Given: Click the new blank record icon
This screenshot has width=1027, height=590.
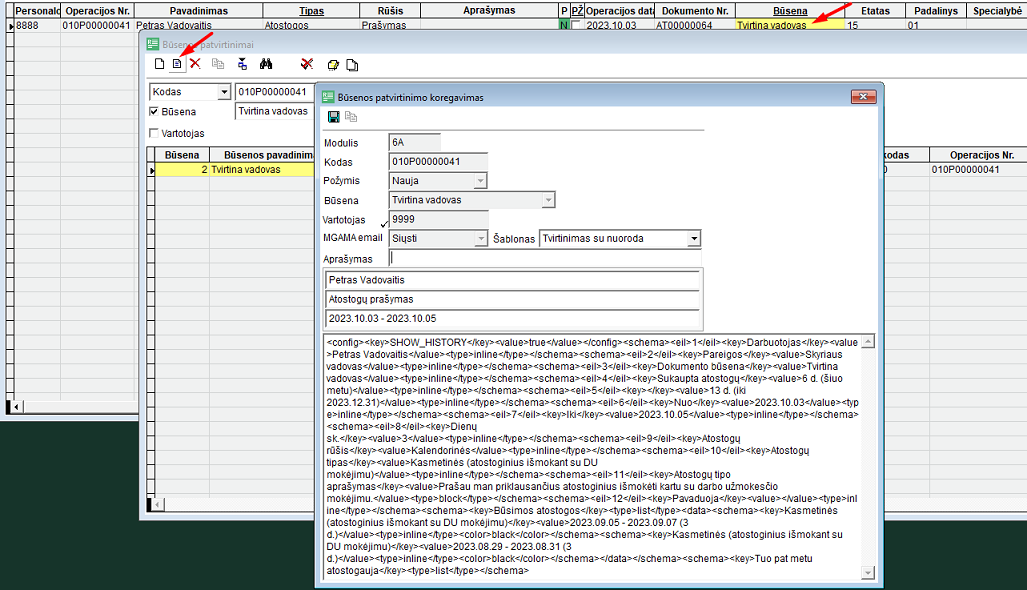Looking at the screenshot, I should pos(158,64).
